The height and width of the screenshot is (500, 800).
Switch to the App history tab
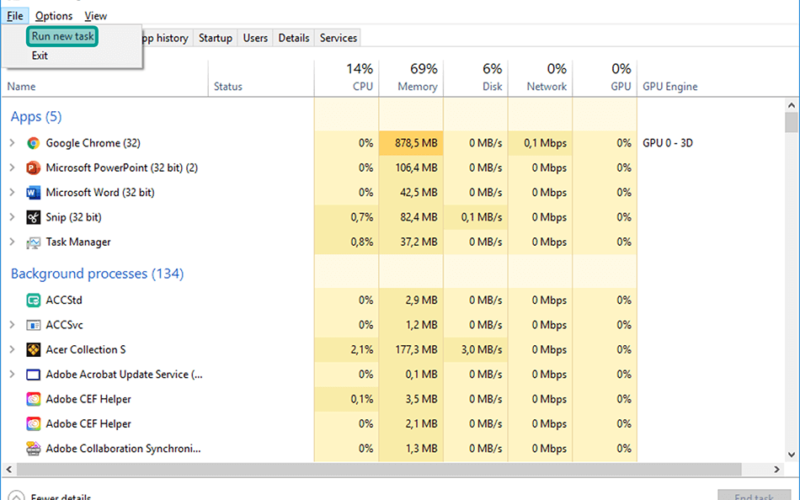click(x=165, y=38)
